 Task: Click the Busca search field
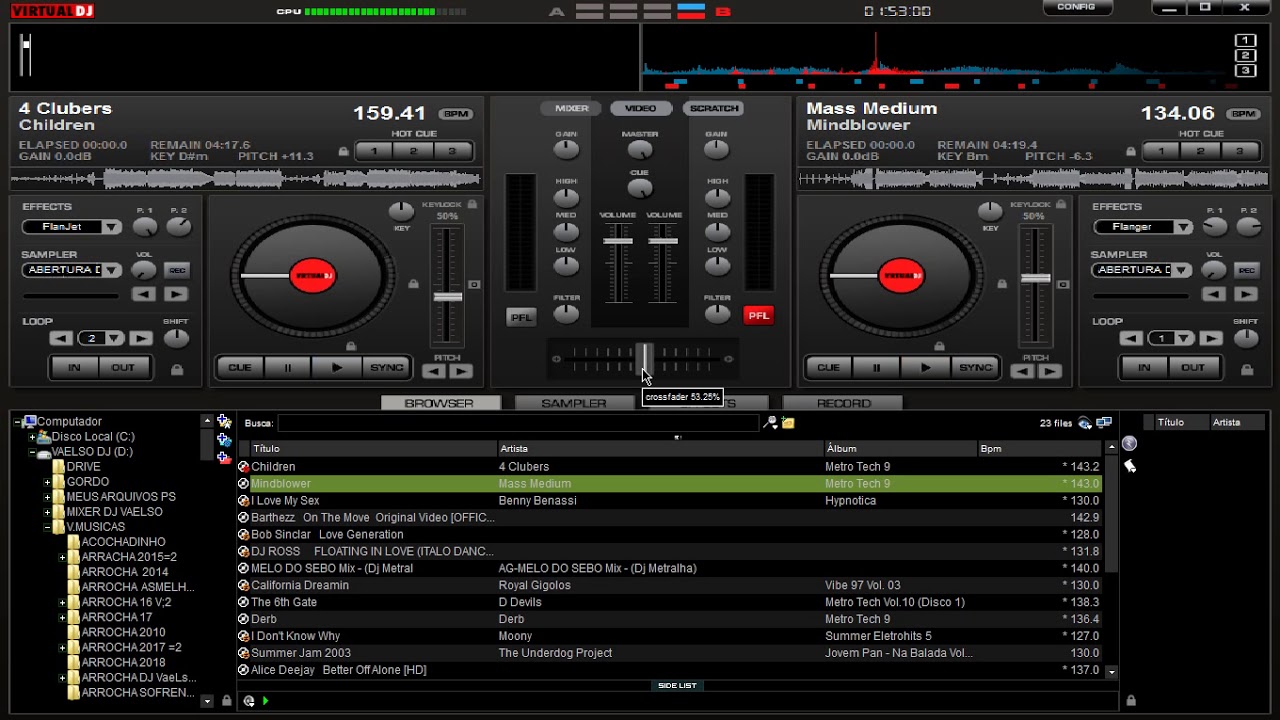tap(517, 423)
